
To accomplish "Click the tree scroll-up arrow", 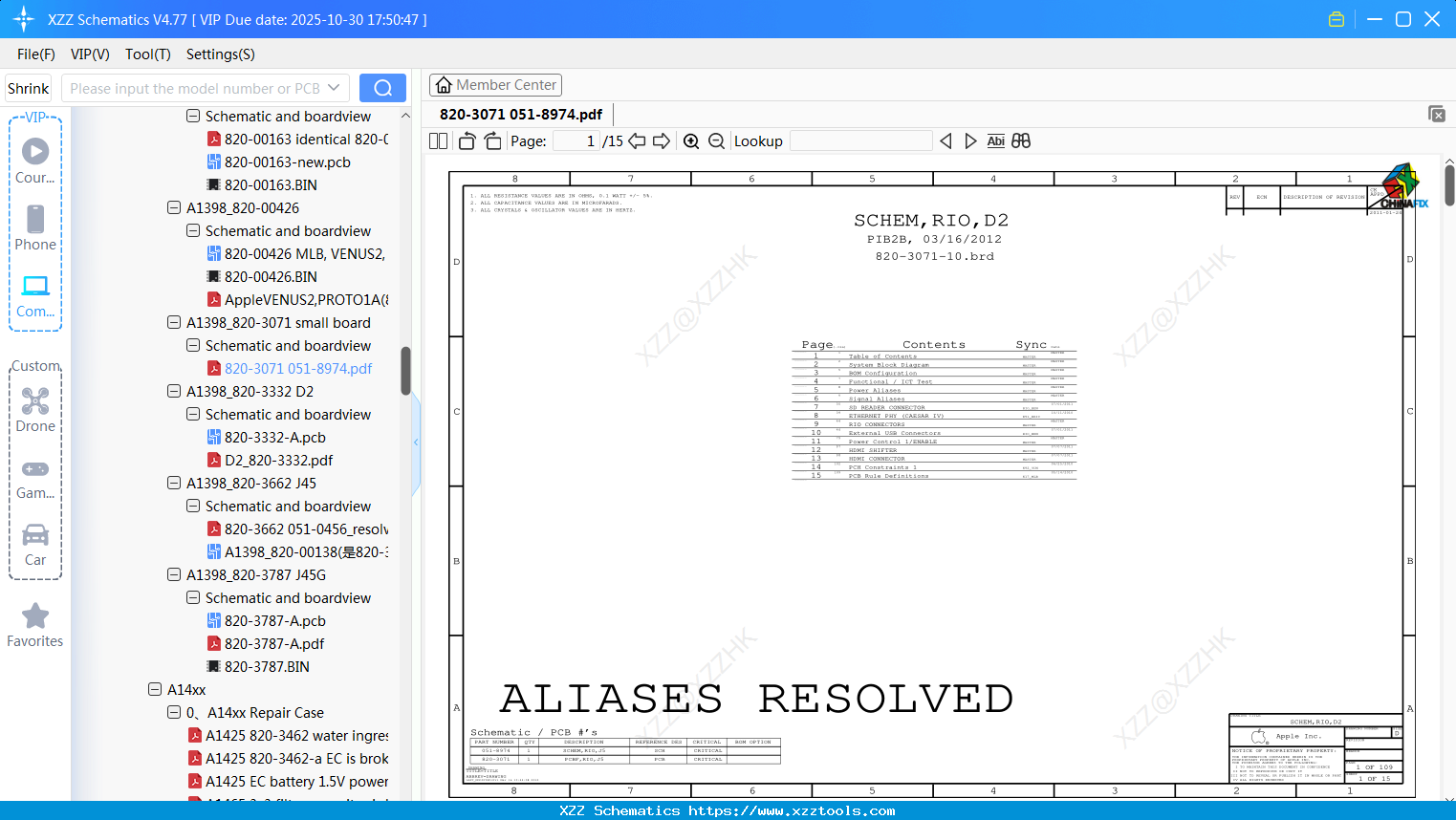I will (405, 116).
